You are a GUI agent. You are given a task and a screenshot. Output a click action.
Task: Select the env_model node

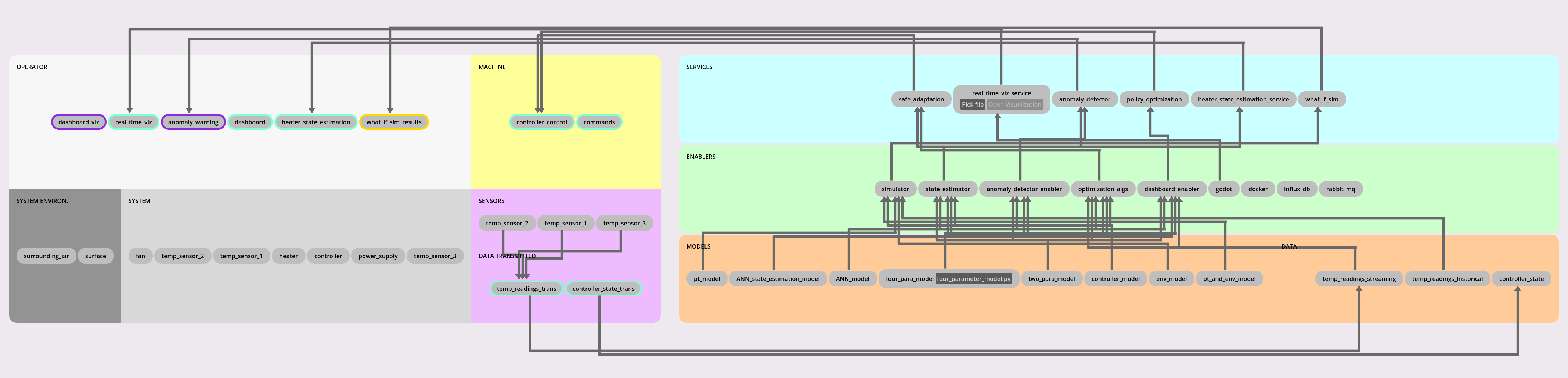click(x=1171, y=279)
